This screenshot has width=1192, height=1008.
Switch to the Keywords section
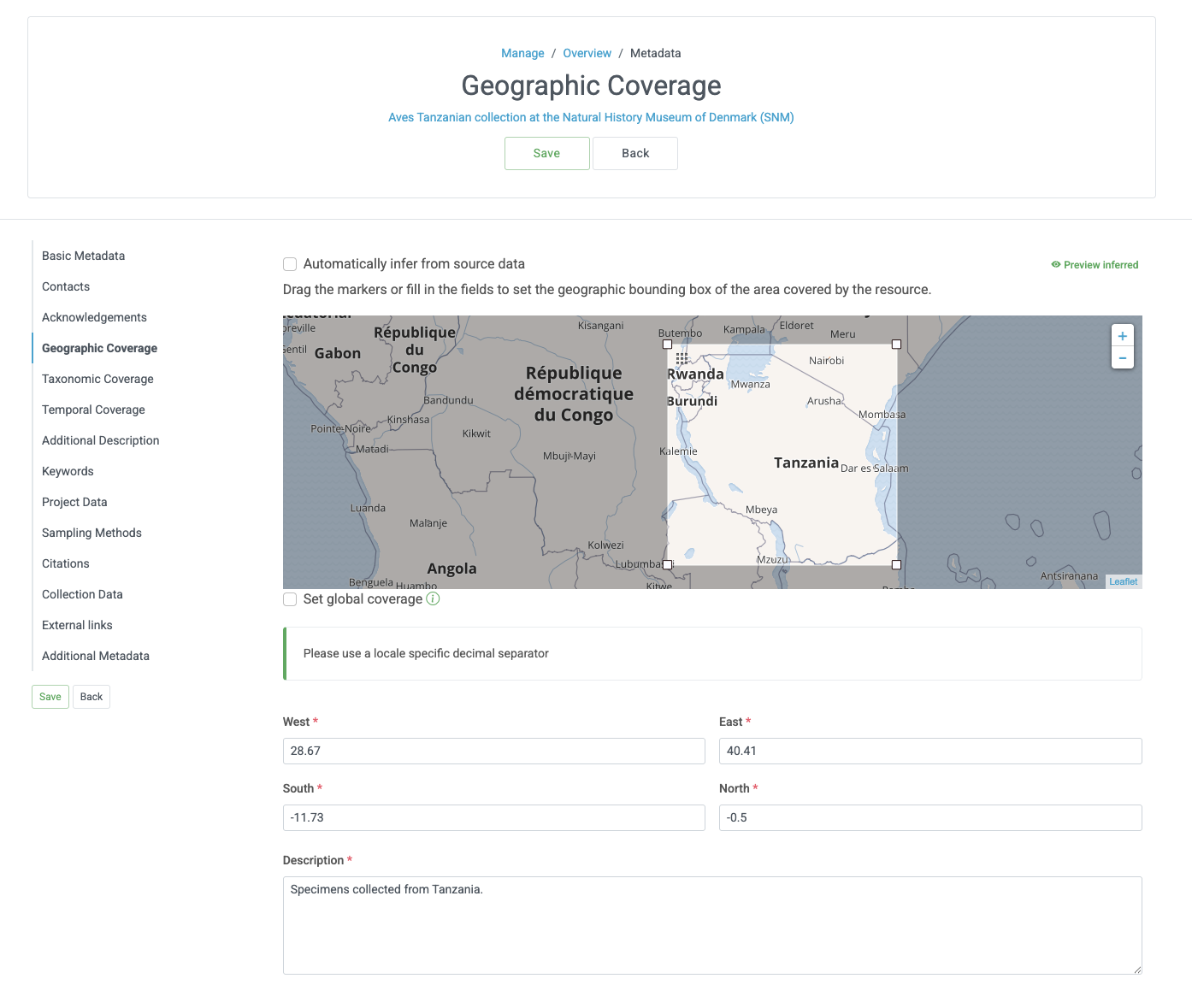point(67,471)
